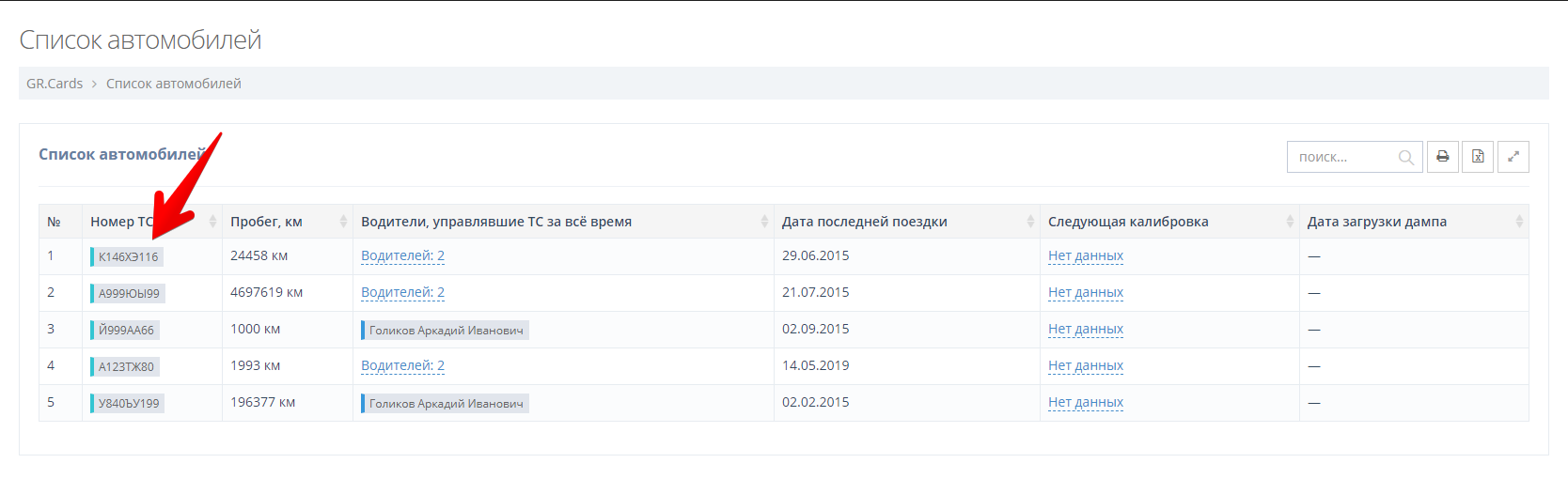Image resolution: width=1568 pixels, height=494 pixels.
Task: Open GR.Cards breadcrumb link
Action: [55, 84]
